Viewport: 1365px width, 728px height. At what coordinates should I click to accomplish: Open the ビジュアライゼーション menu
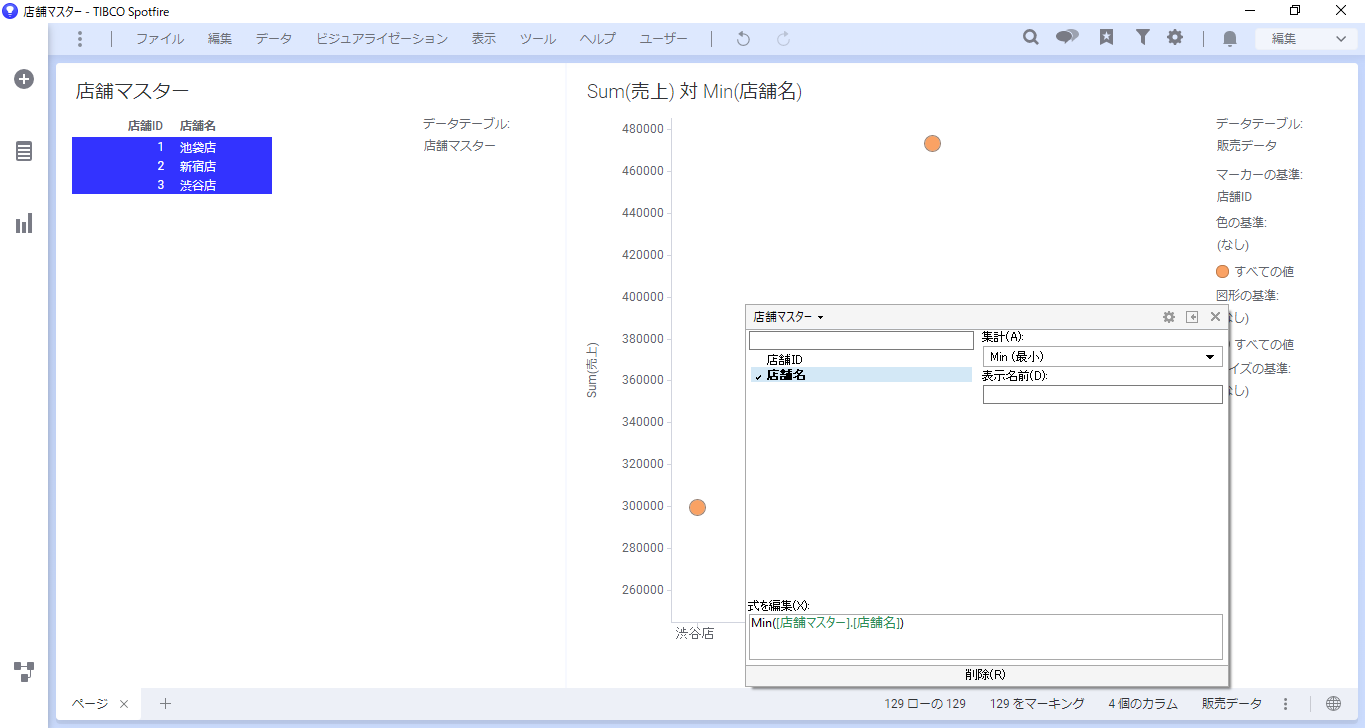pos(382,39)
